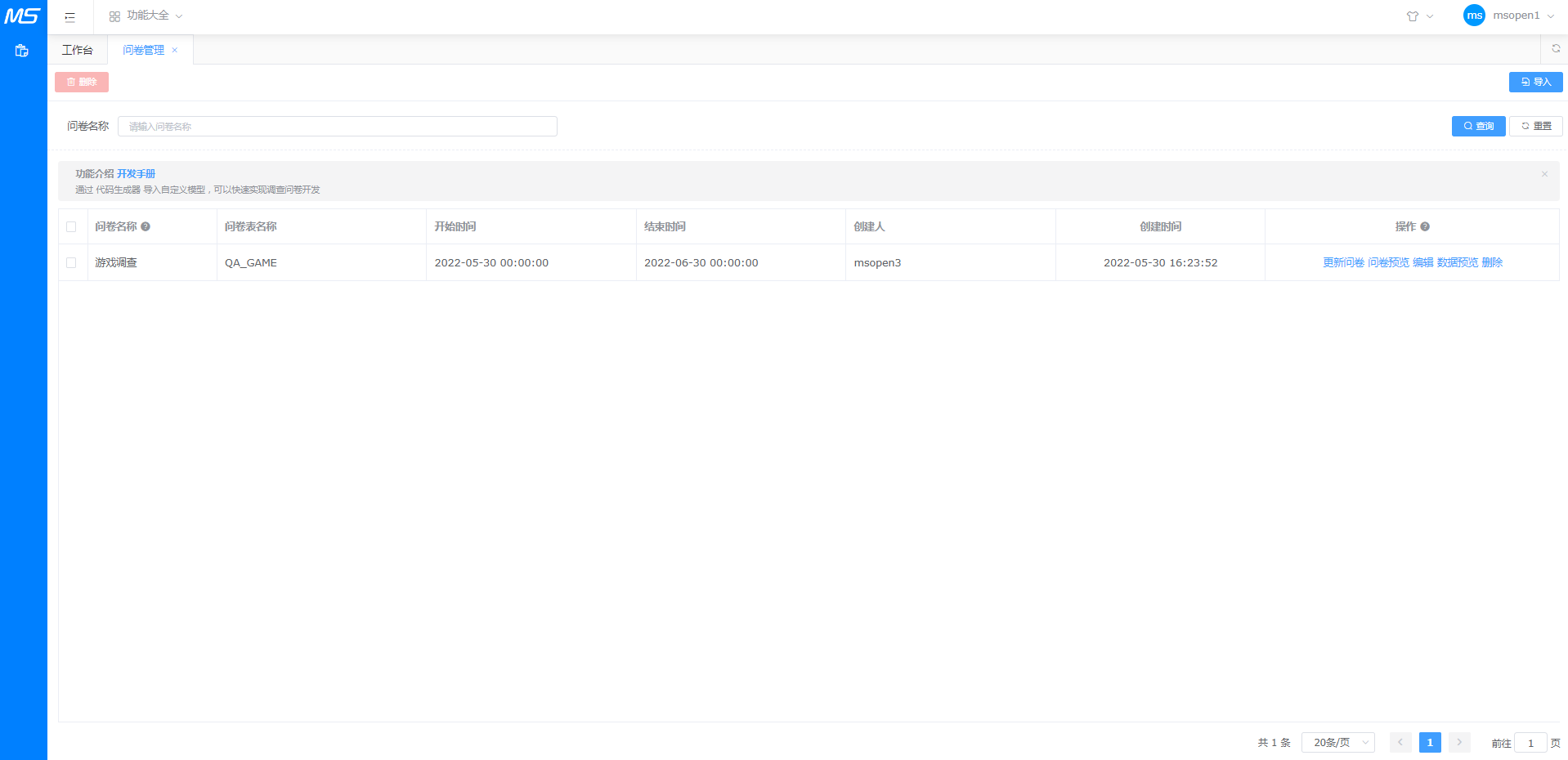The height and width of the screenshot is (760, 1568).
Task: Click the 问卷名称 search input field
Action: 337,127
